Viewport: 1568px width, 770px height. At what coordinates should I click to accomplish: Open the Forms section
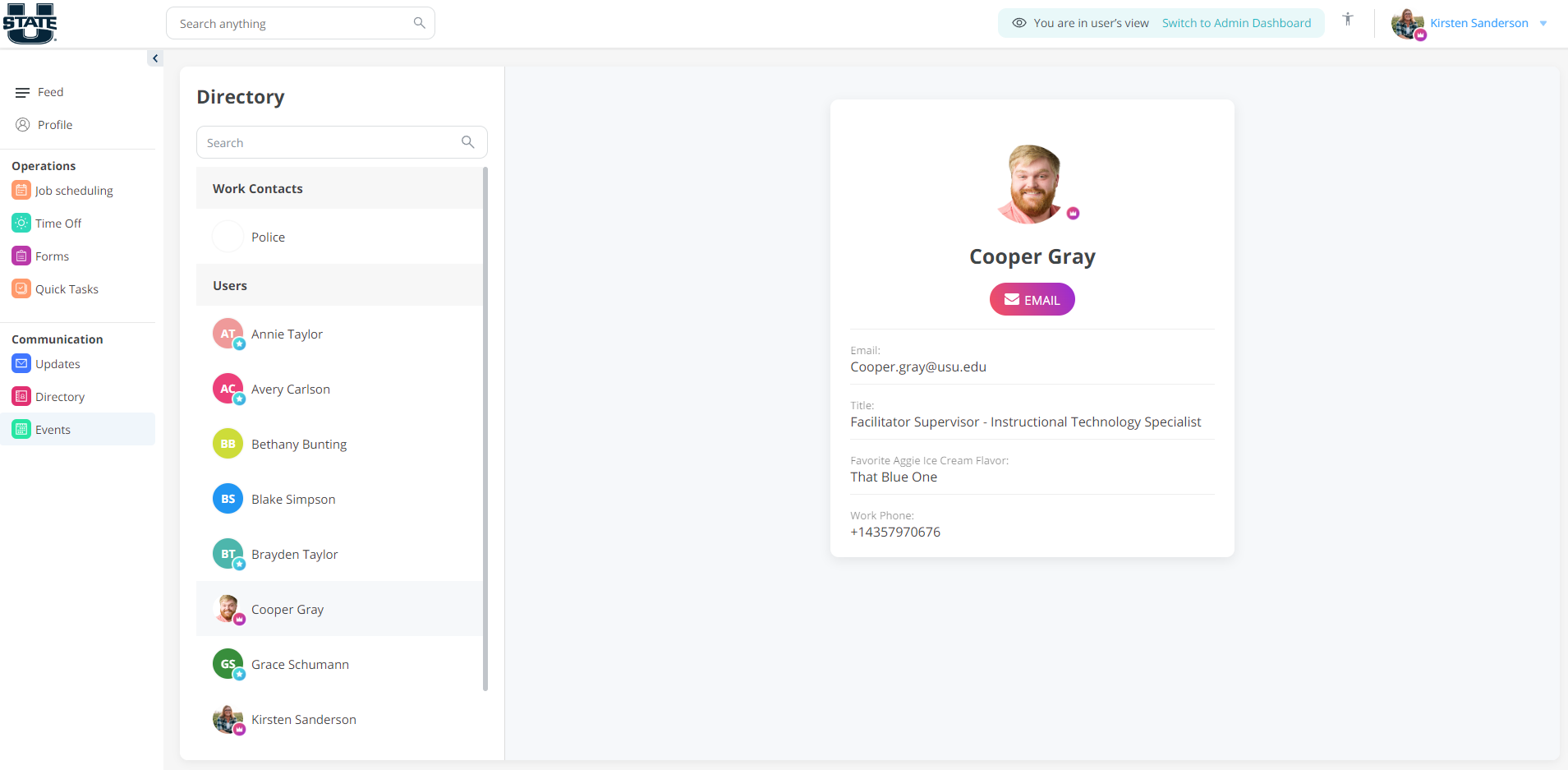pos(52,256)
